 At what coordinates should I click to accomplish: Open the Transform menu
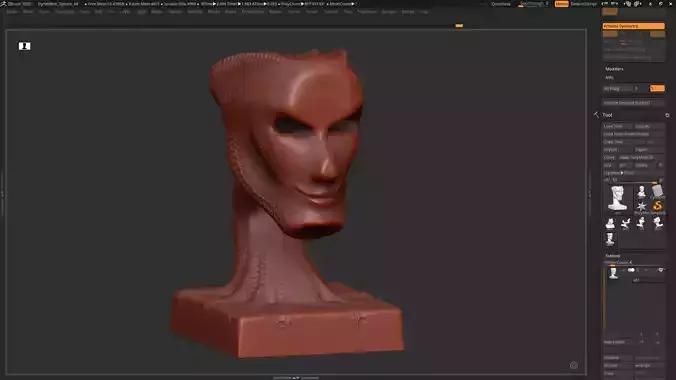click(367, 12)
